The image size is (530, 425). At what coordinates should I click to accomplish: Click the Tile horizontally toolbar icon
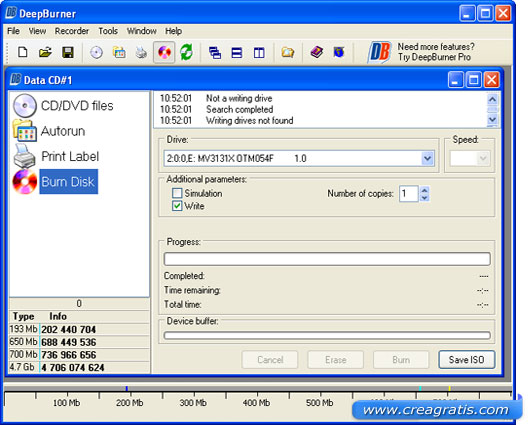[237, 53]
